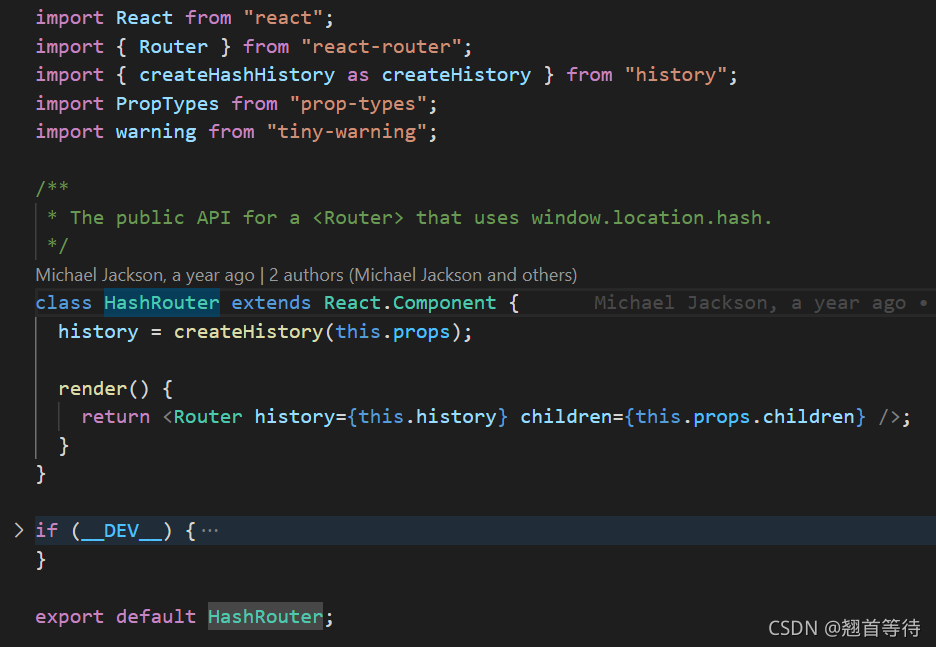Click the "history" module string
This screenshot has width=936, height=647.
(x=675, y=75)
